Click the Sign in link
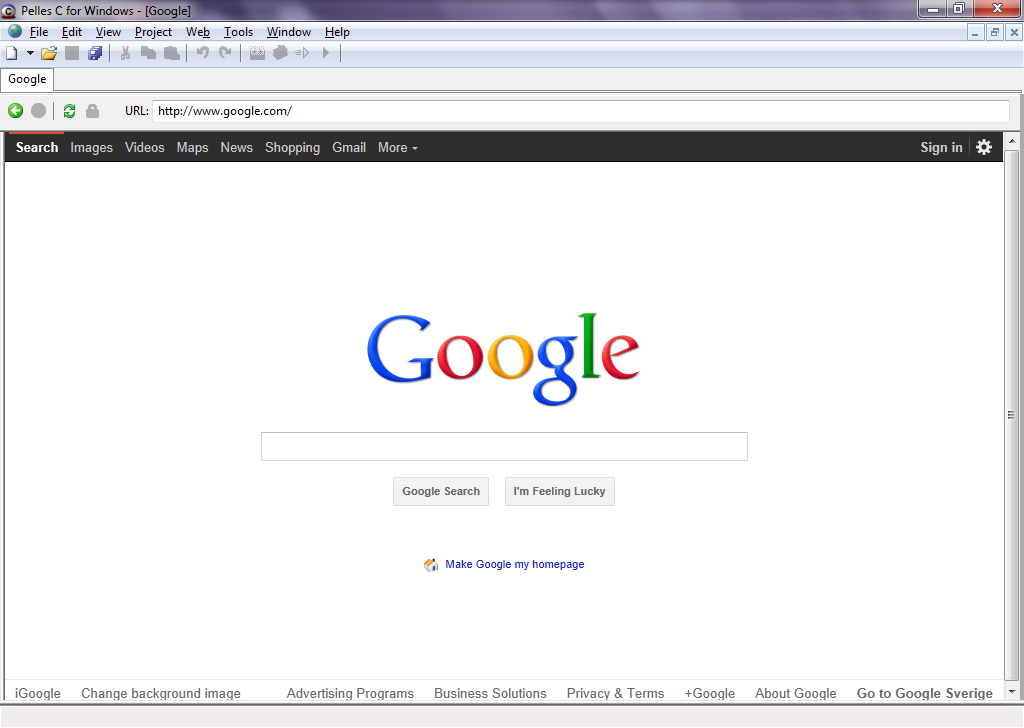The image size is (1024, 728). [941, 148]
